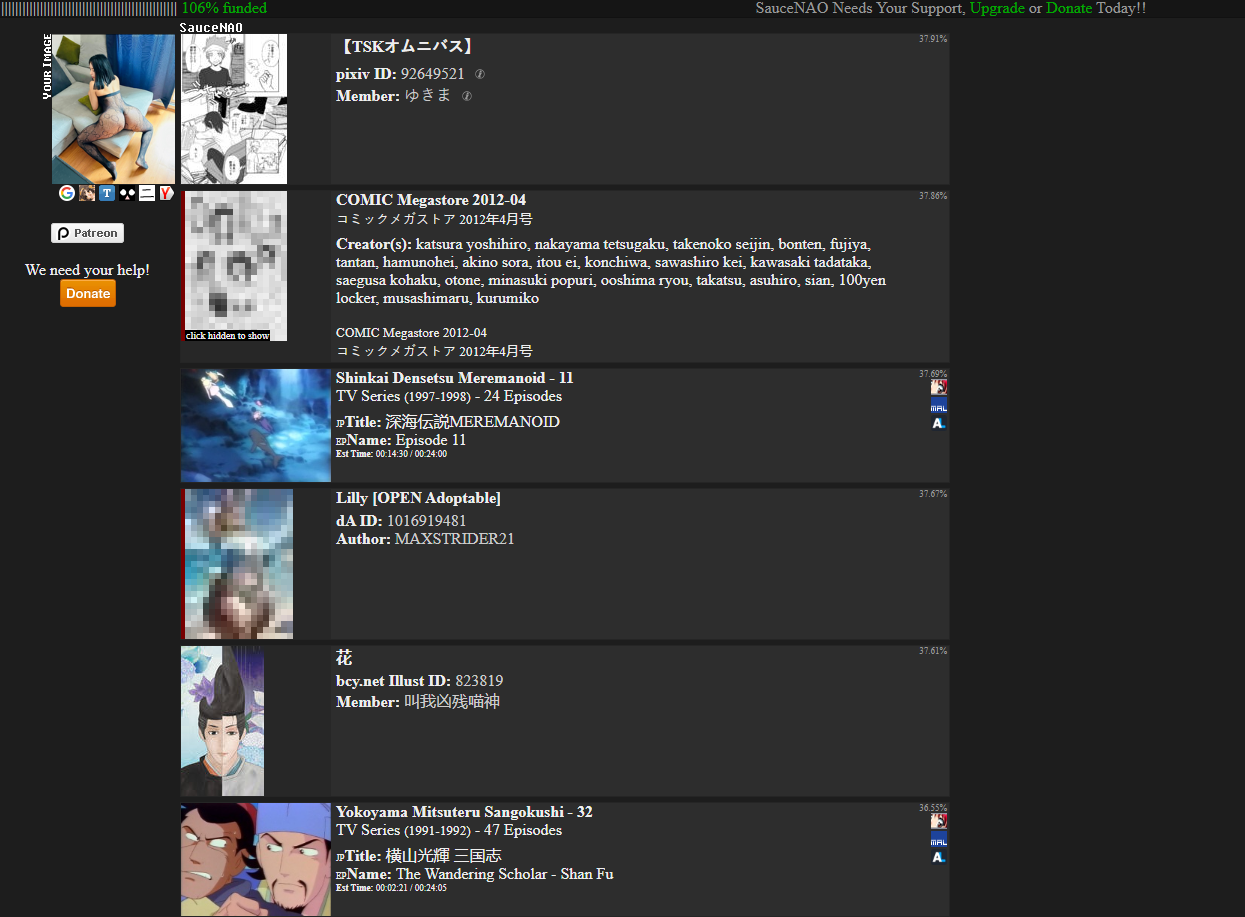Screen dimensions: 1245x917
Task: Click the Japanese title 横山光輝 三国志
Action: [443, 856]
